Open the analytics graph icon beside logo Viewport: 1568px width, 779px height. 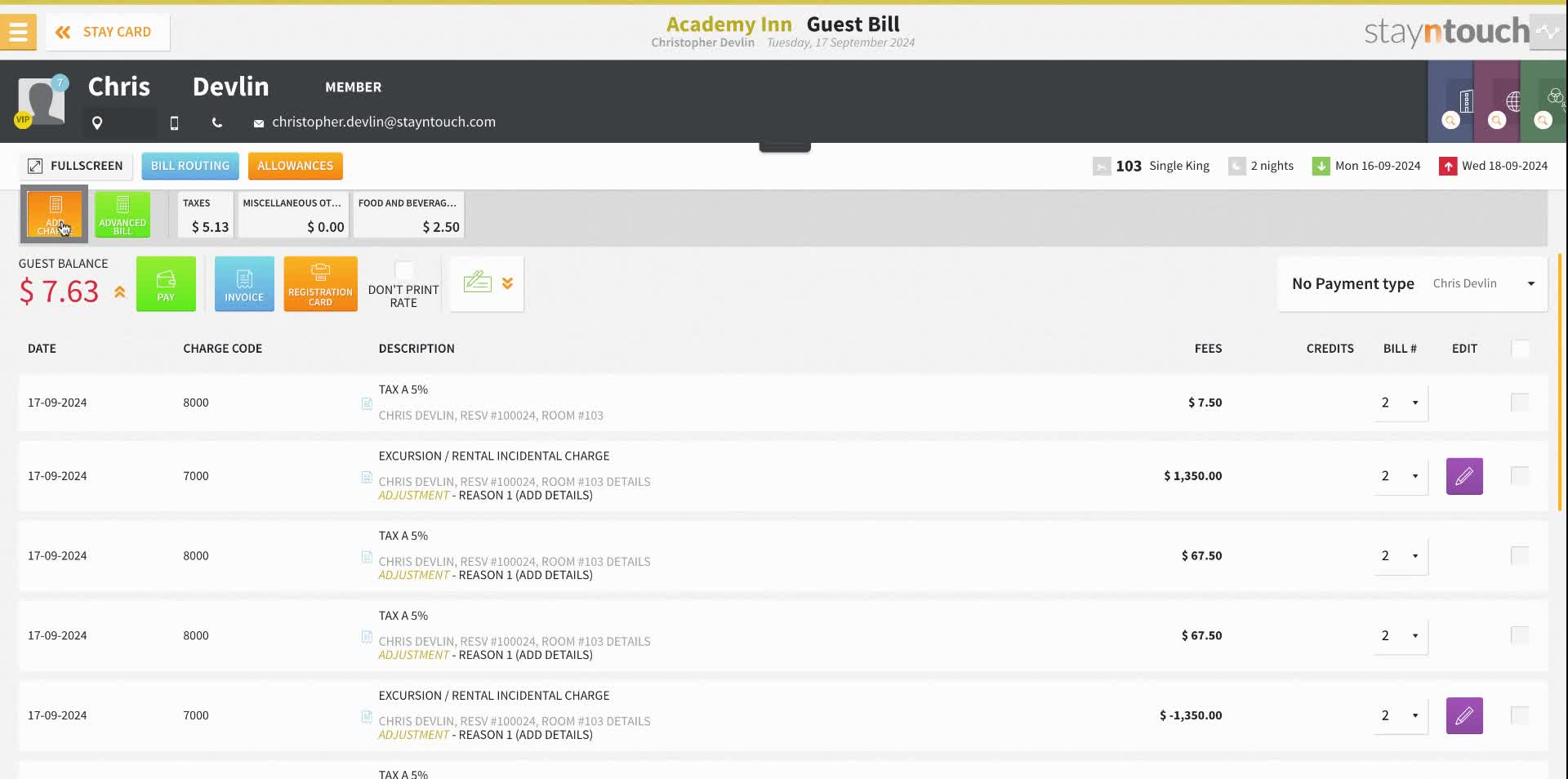tap(1548, 32)
